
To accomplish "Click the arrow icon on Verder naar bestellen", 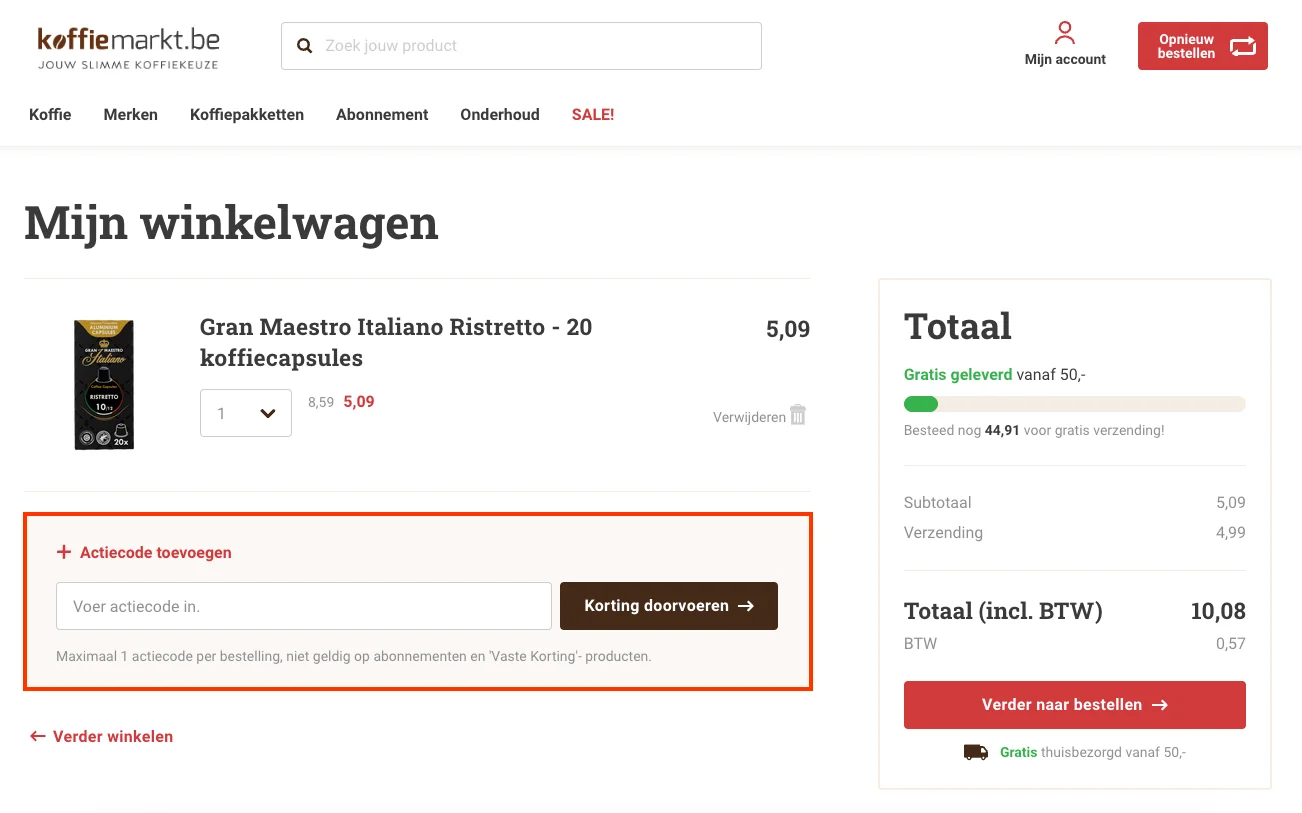I will tap(1159, 704).
